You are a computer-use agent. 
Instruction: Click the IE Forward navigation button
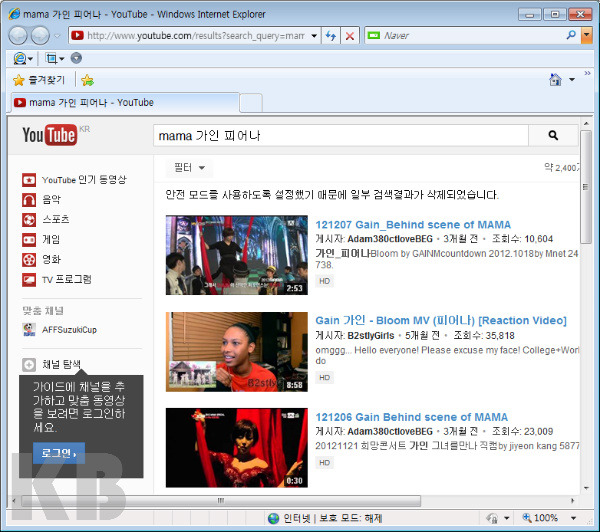coord(40,36)
